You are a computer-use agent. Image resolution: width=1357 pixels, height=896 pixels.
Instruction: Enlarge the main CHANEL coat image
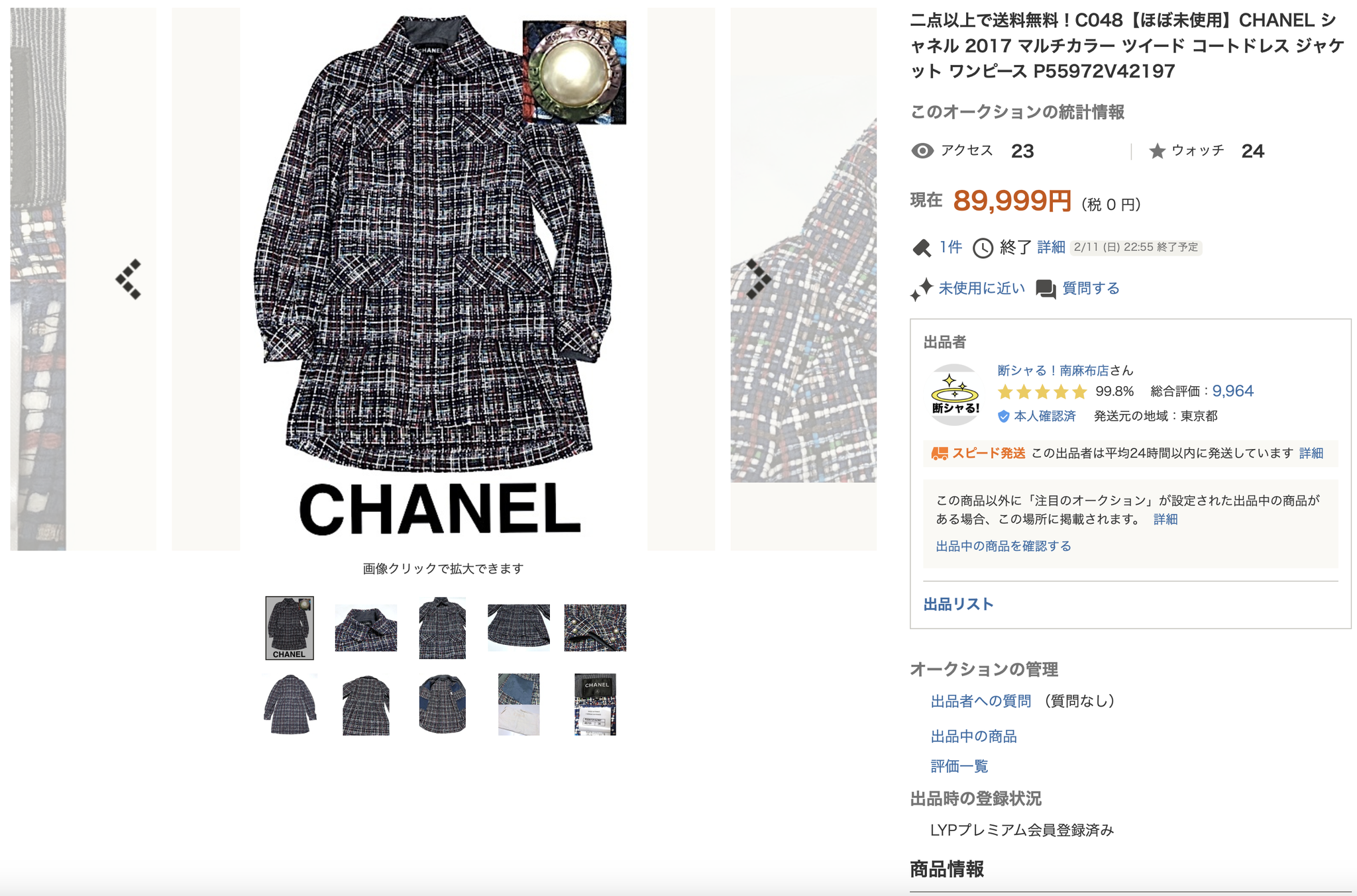[x=444, y=279]
